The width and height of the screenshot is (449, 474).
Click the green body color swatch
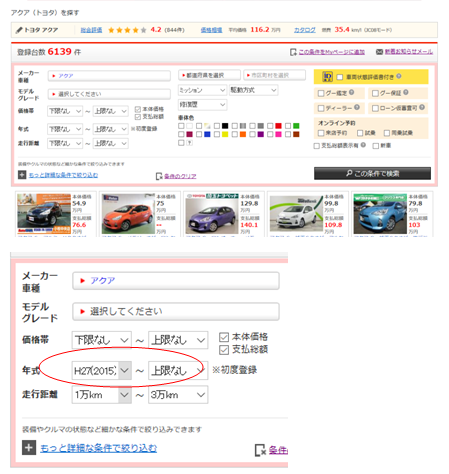(x=296, y=126)
